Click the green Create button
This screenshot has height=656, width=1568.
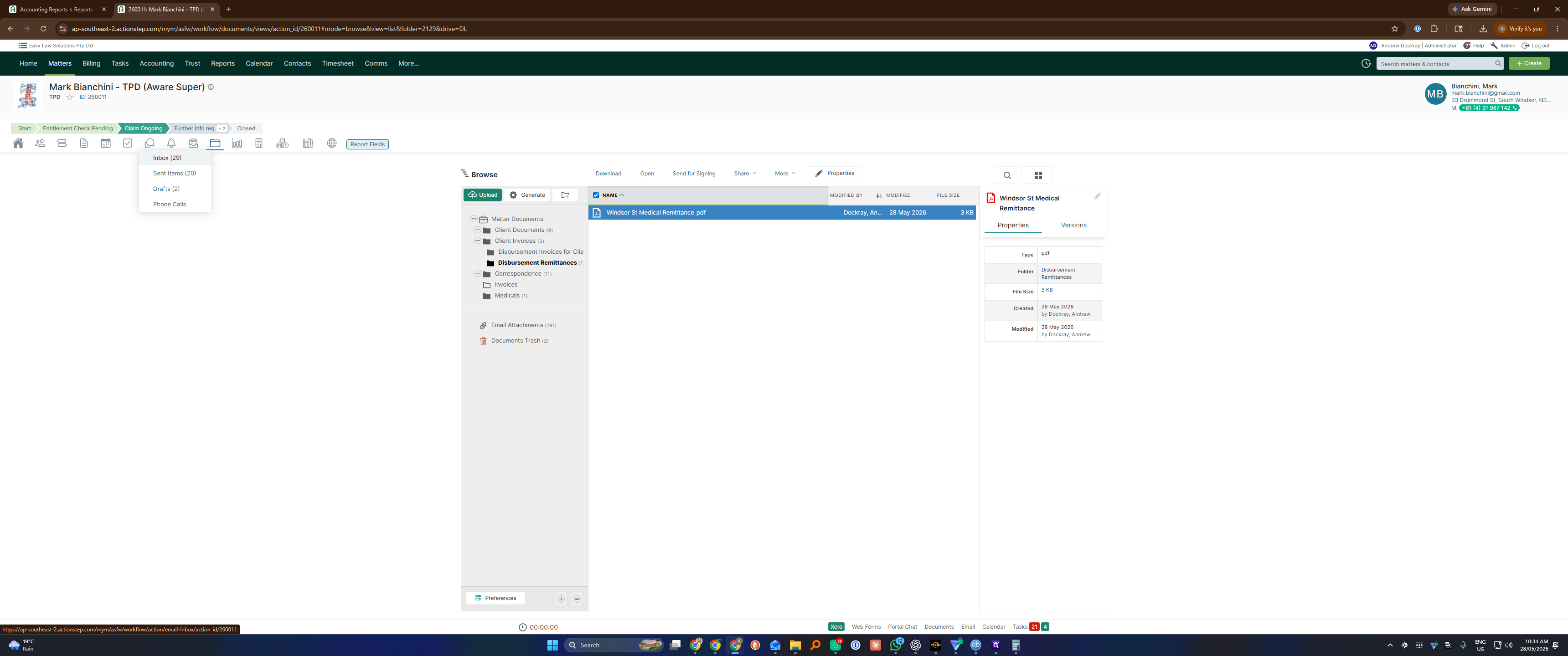click(1529, 63)
